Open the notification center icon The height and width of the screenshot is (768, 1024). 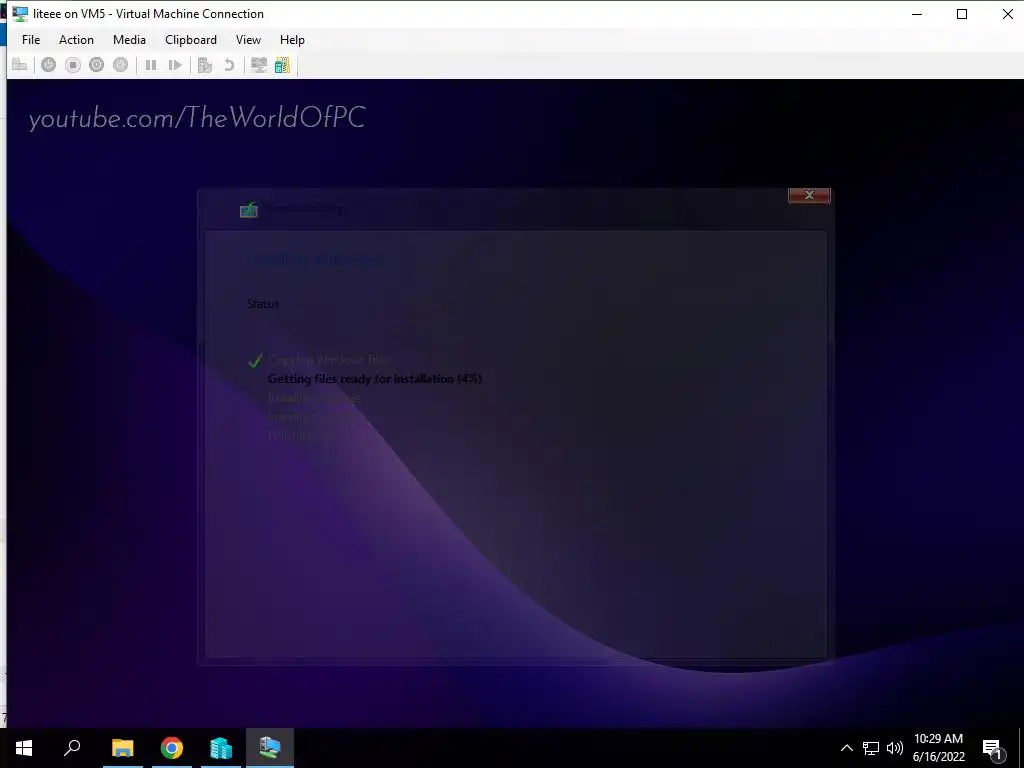[x=992, y=748]
